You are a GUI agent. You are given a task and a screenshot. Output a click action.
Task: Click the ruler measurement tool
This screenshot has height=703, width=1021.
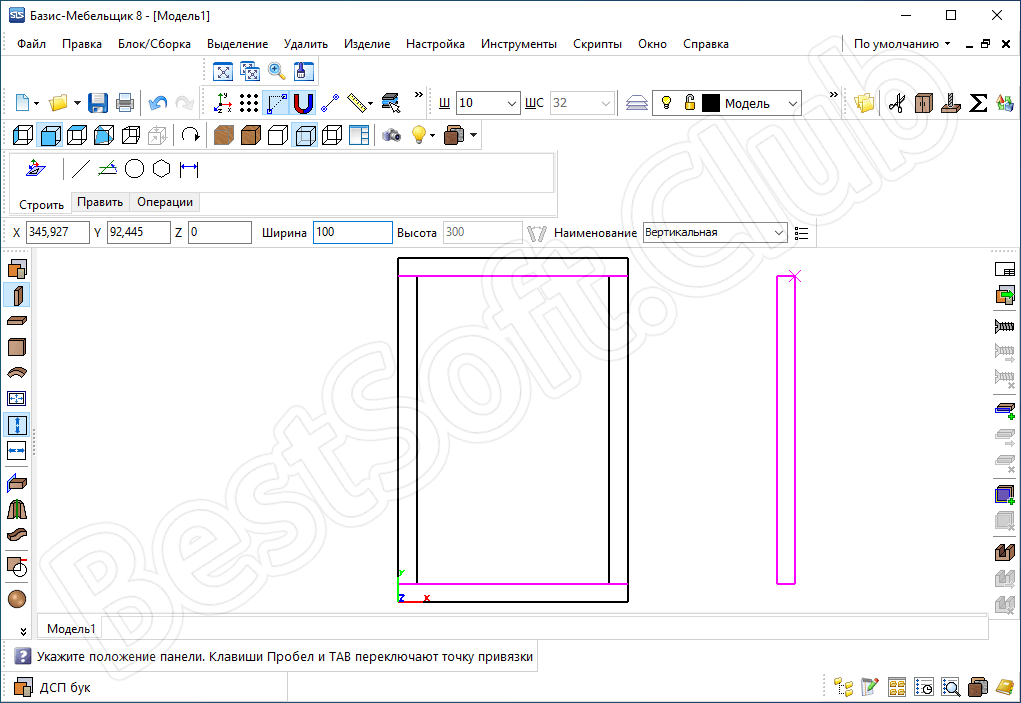pos(358,103)
